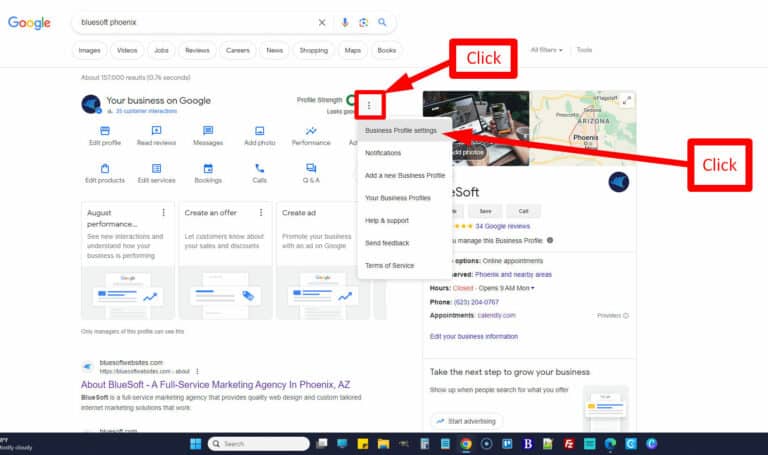This screenshot has width=768, height=455.
Task: Open the Windows Start menu
Action: pyautogui.click(x=195, y=444)
